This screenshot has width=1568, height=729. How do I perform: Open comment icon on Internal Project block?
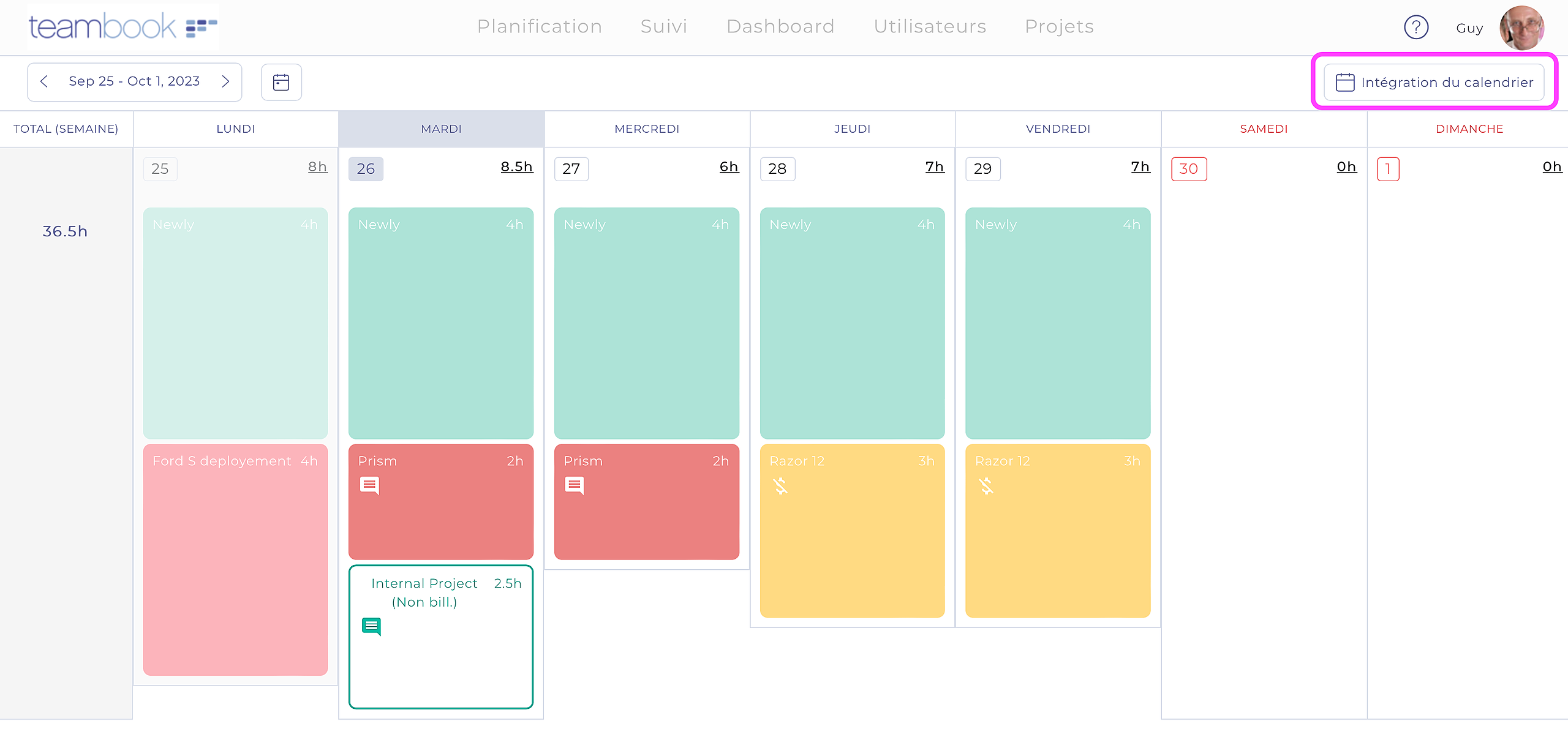point(371,626)
